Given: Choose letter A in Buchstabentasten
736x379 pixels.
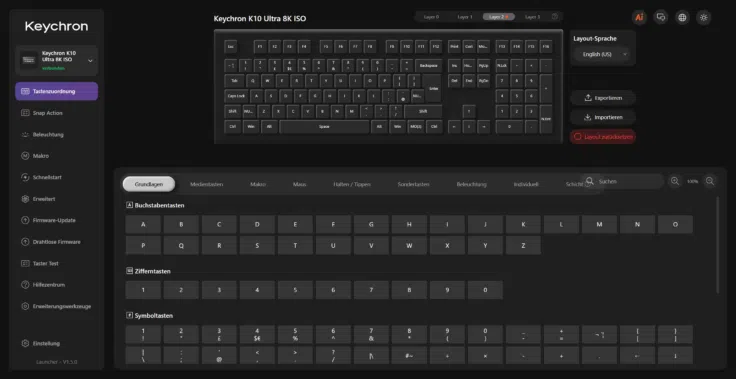Looking at the screenshot, I should click(143, 224).
